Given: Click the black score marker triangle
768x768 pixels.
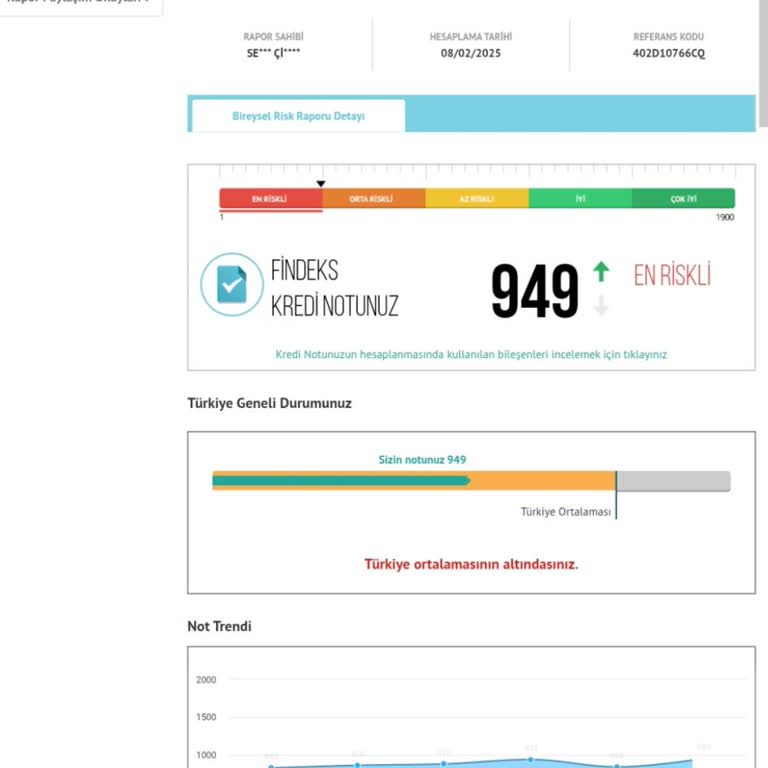Looking at the screenshot, I should 321,184.
